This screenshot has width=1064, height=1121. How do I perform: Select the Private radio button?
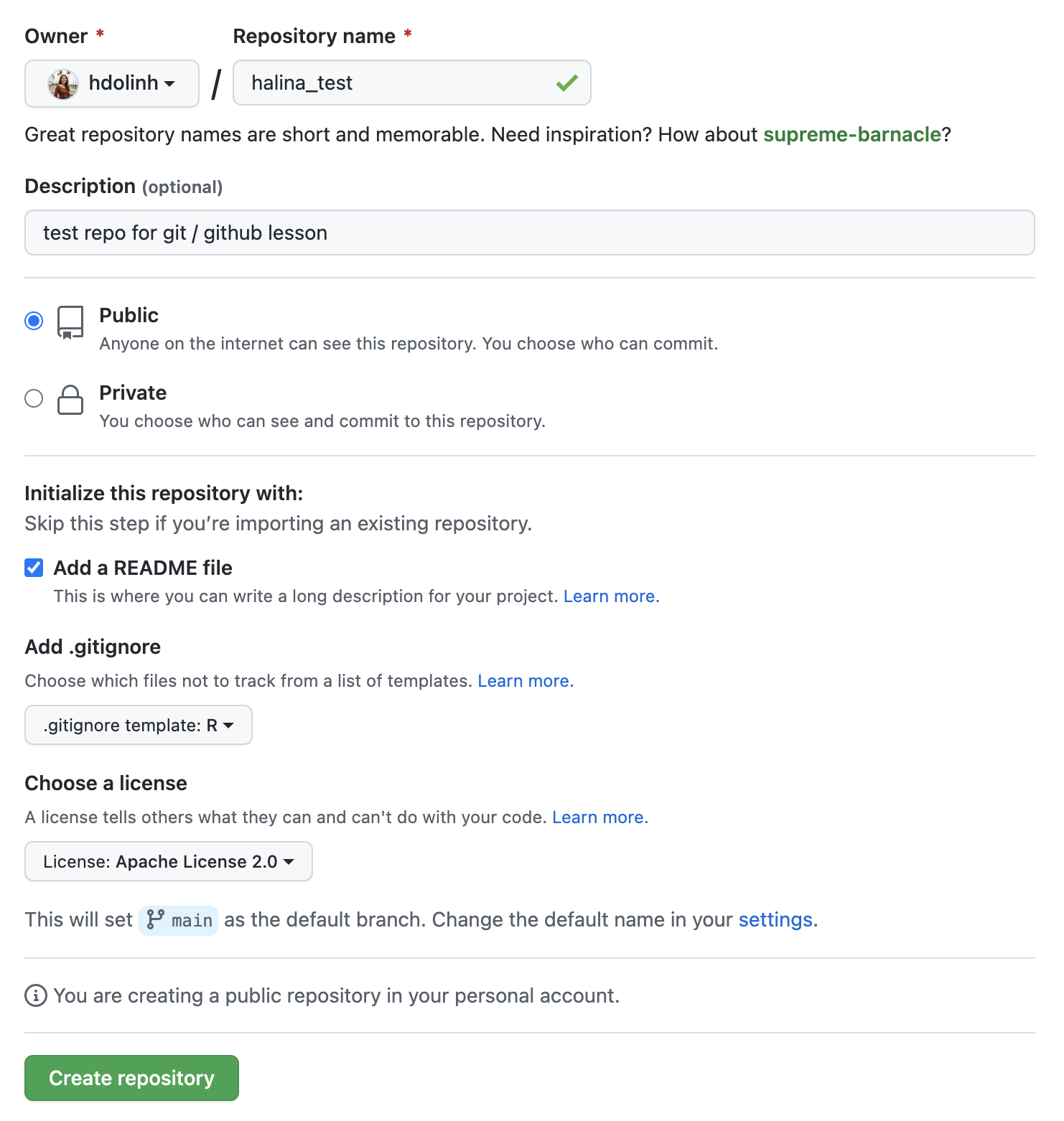(x=34, y=398)
